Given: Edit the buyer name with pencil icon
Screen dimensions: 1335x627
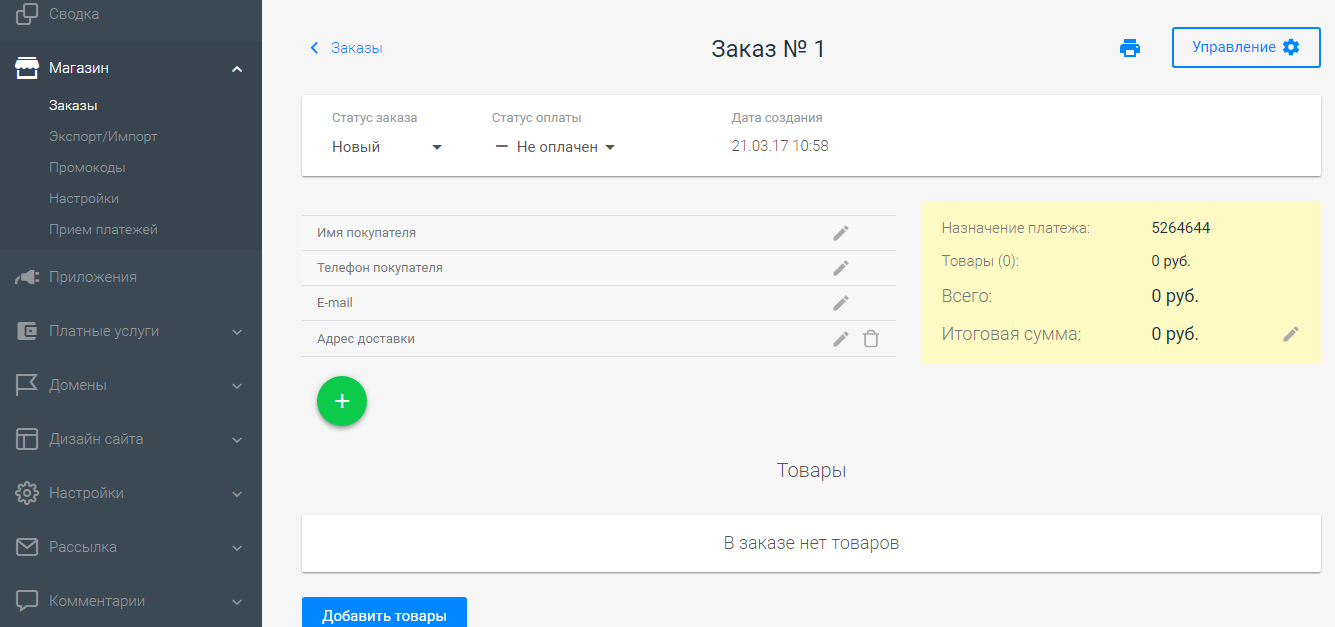Looking at the screenshot, I should [841, 233].
